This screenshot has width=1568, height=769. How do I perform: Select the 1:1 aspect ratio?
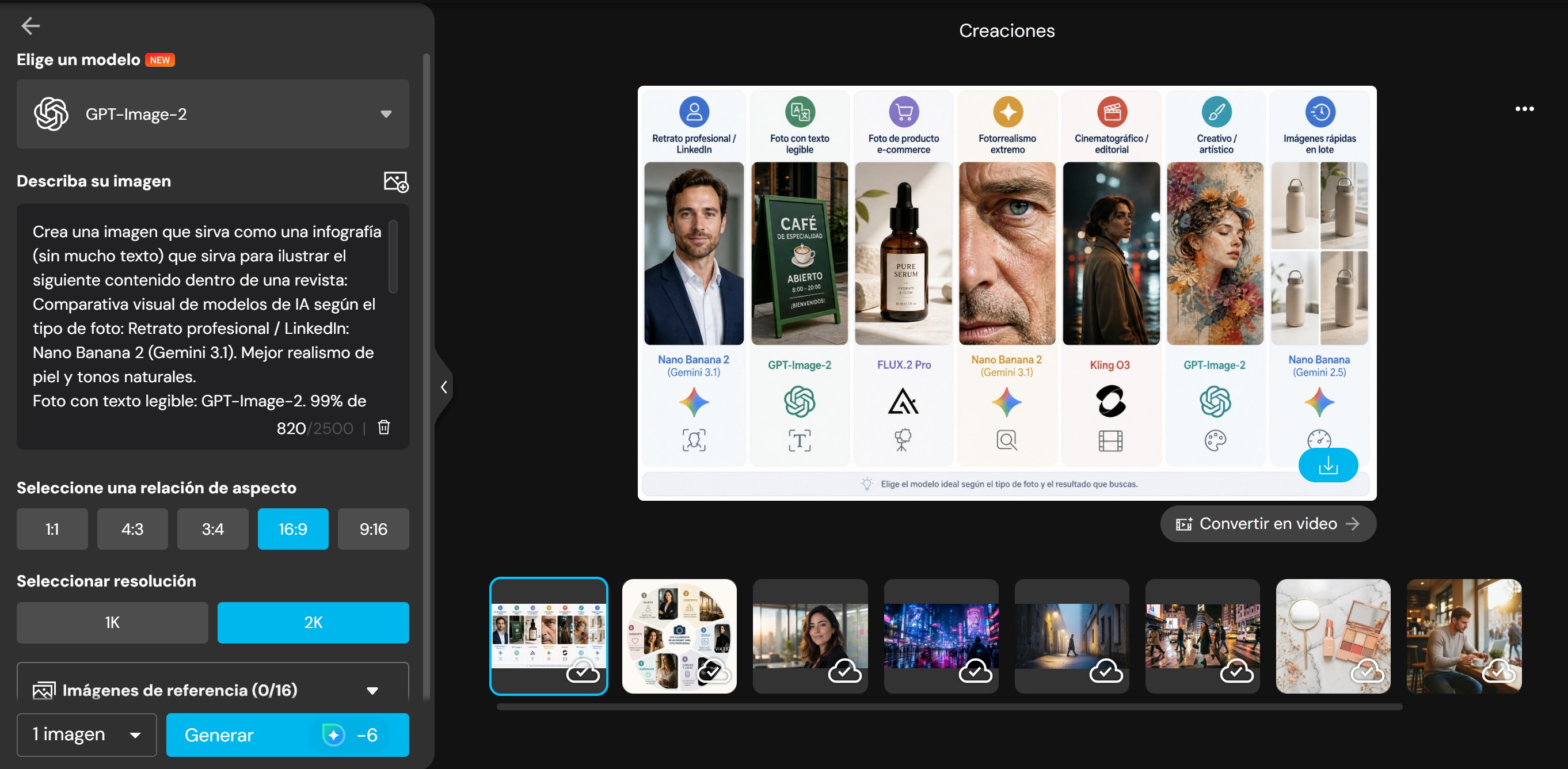click(52, 529)
